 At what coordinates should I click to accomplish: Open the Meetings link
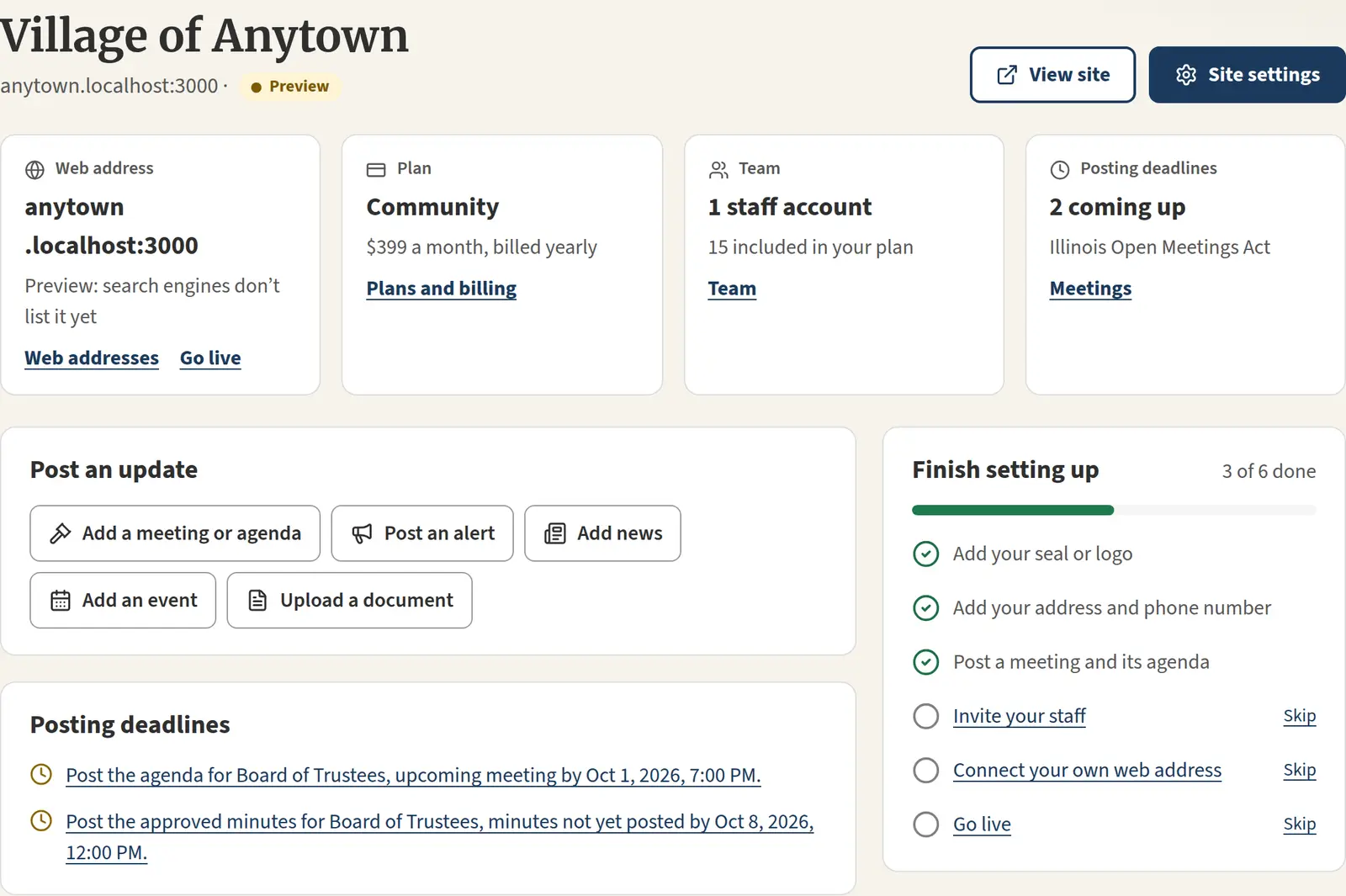coord(1090,289)
